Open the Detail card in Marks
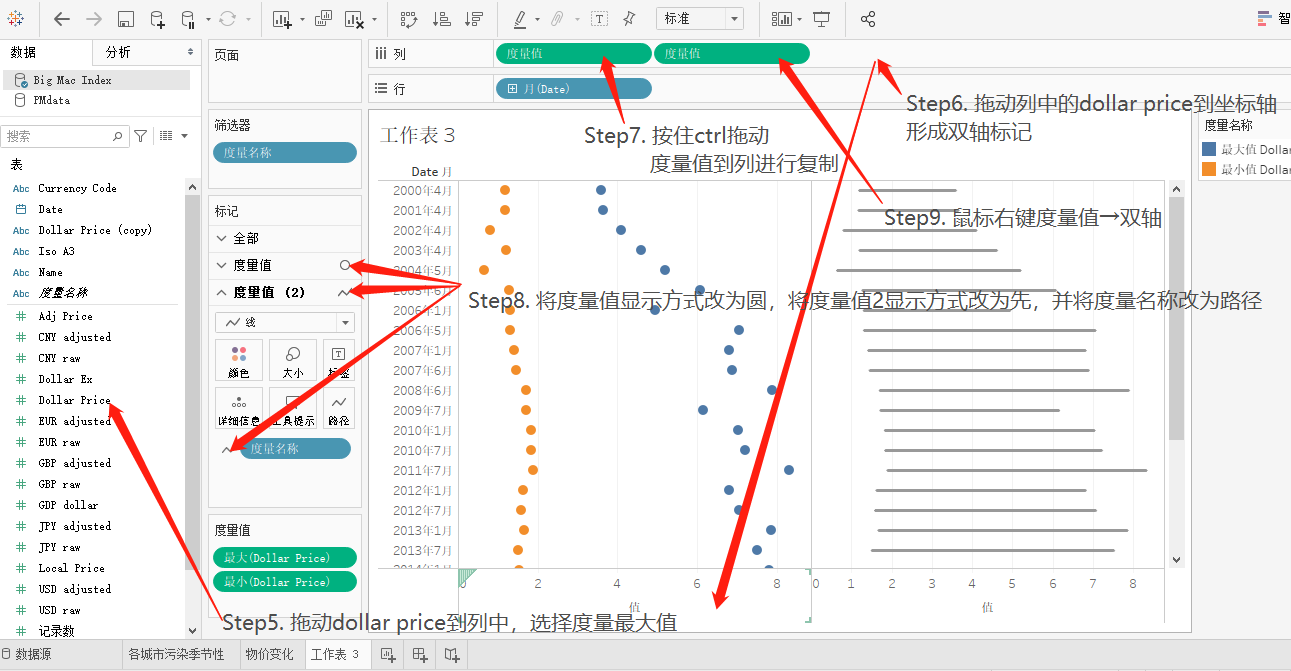1291x671 pixels. pyautogui.click(x=238, y=408)
